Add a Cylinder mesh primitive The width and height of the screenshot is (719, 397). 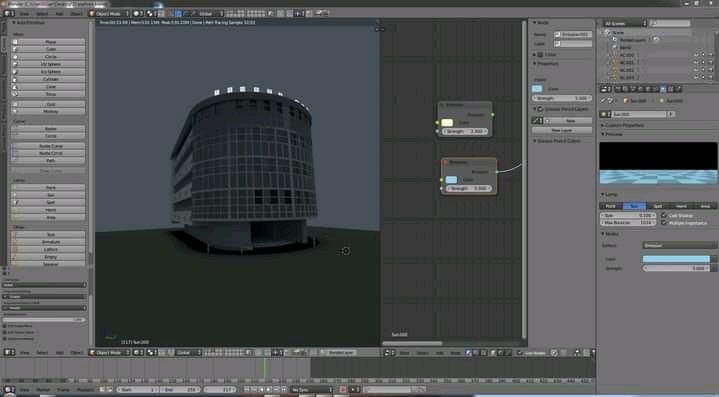point(48,79)
